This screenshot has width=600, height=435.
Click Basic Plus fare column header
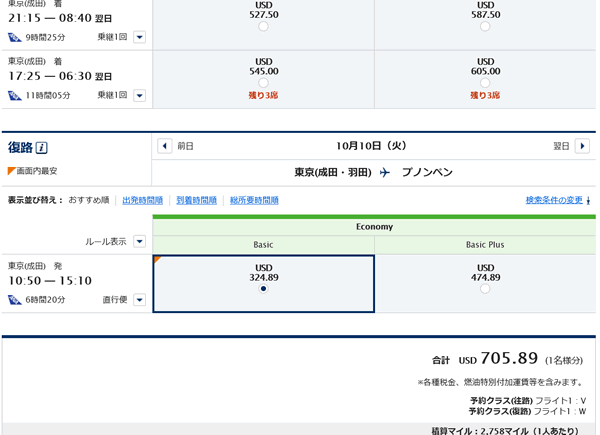tap(485, 244)
